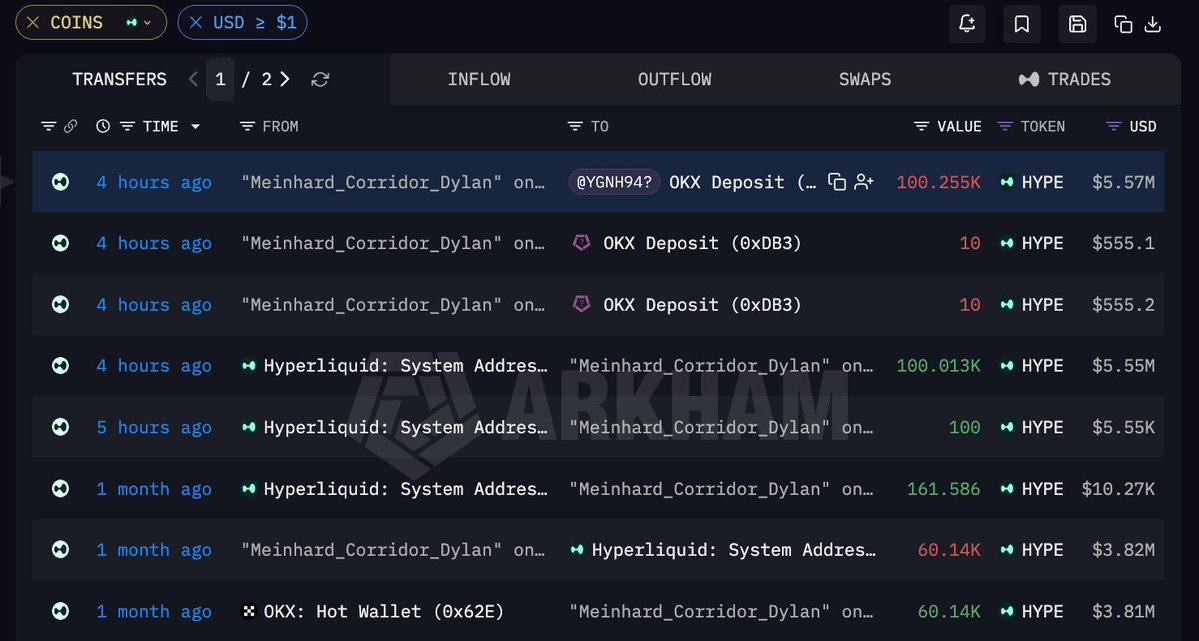Viewport: 1199px width, 641px height.
Task: Create an alert with the bell icon
Action: 967,24
